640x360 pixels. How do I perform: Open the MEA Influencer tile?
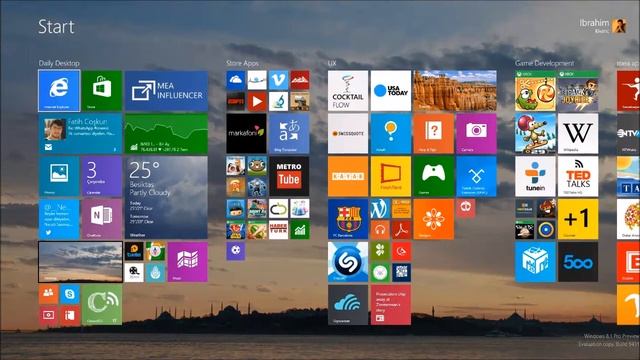tap(166, 91)
